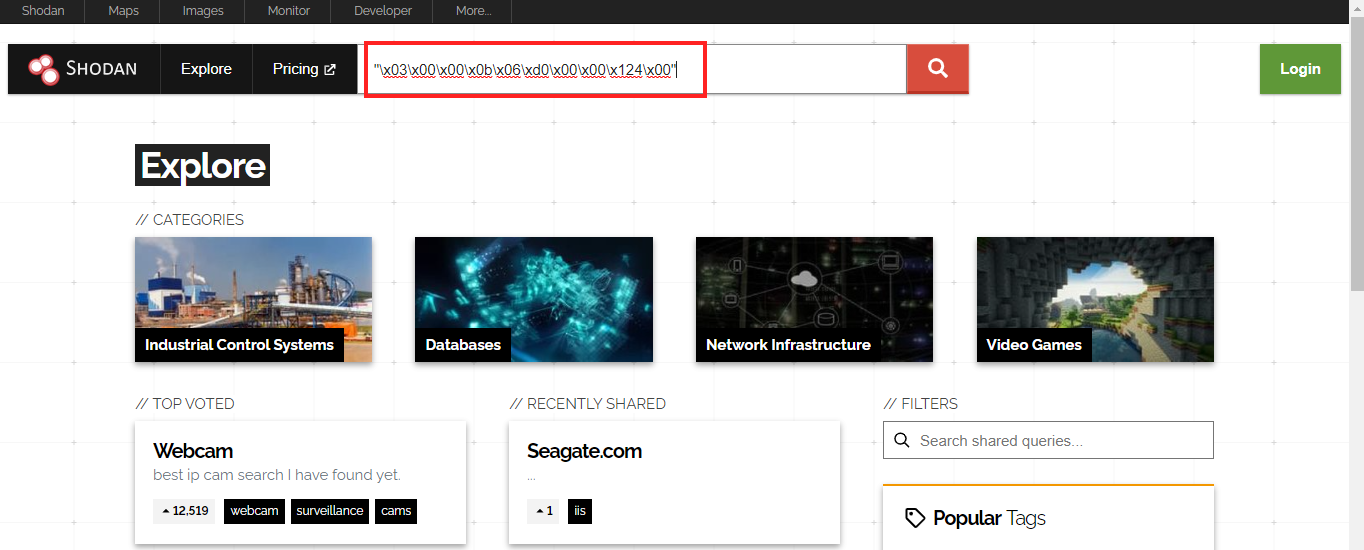
Task: Open the Shodan tab in the top bar
Action: [x=43, y=11]
